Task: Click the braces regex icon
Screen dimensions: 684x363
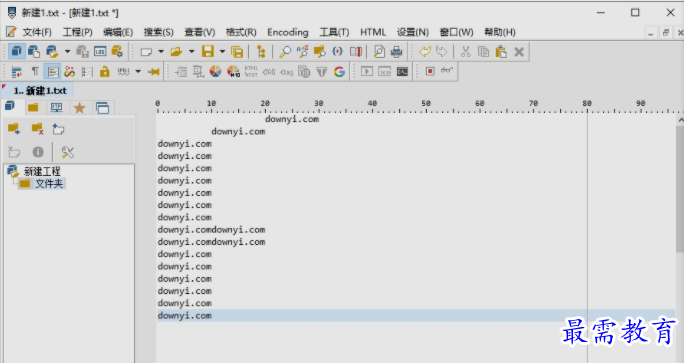Action: pyautogui.click(x=337, y=51)
